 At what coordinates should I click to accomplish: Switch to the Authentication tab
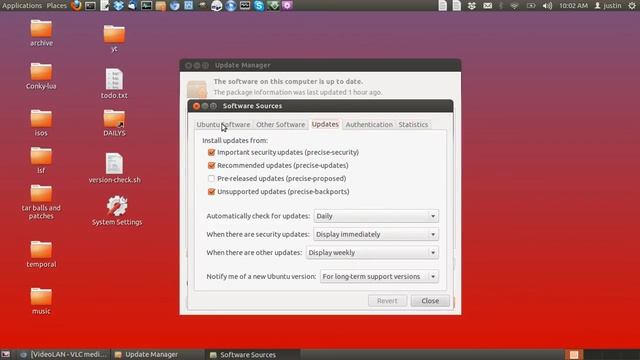tap(369, 124)
